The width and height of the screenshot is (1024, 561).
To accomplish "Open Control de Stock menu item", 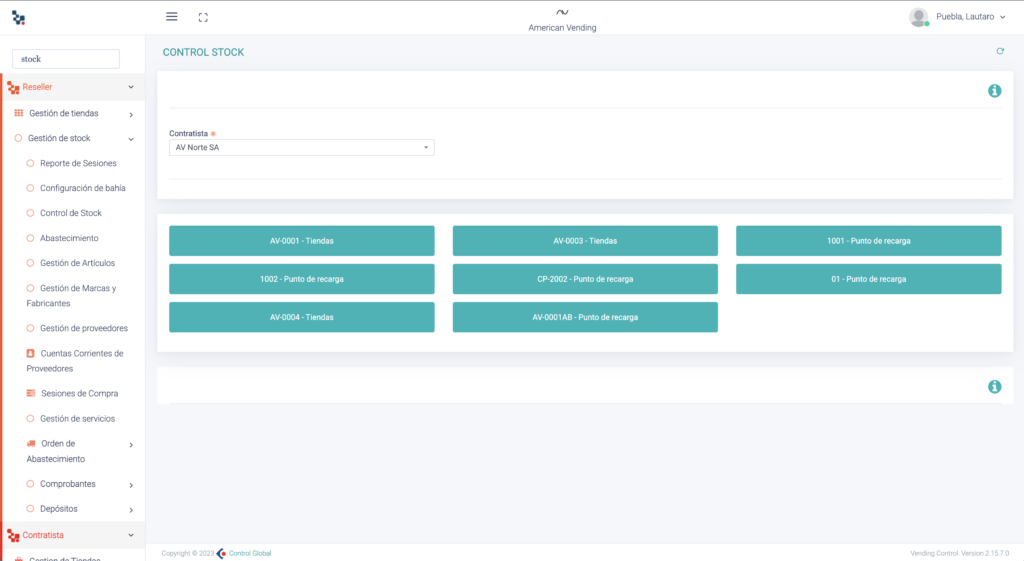I will tap(73, 213).
